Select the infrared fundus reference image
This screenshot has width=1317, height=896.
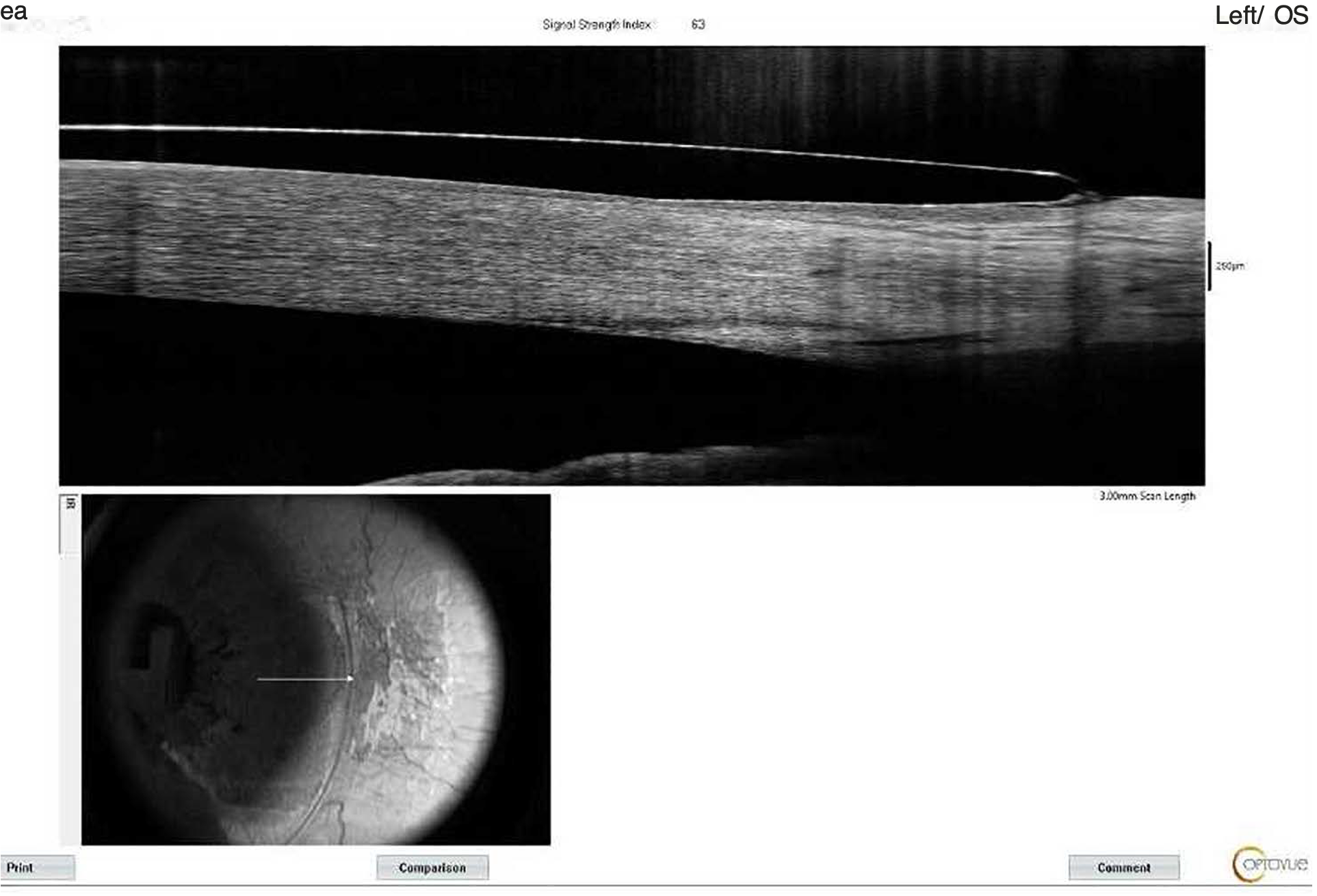pyautogui.click(x=315, y=670)
